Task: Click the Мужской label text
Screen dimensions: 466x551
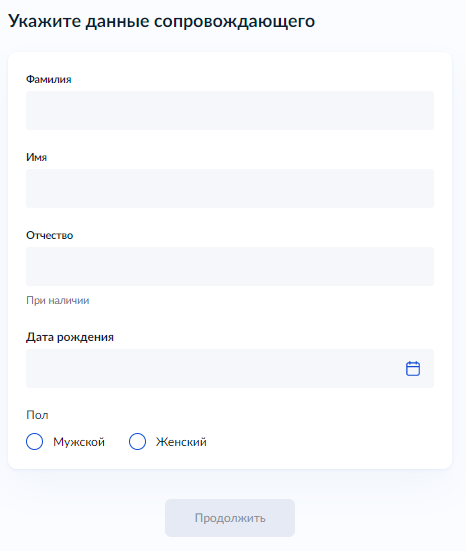Action: click(x=79, y=442)
